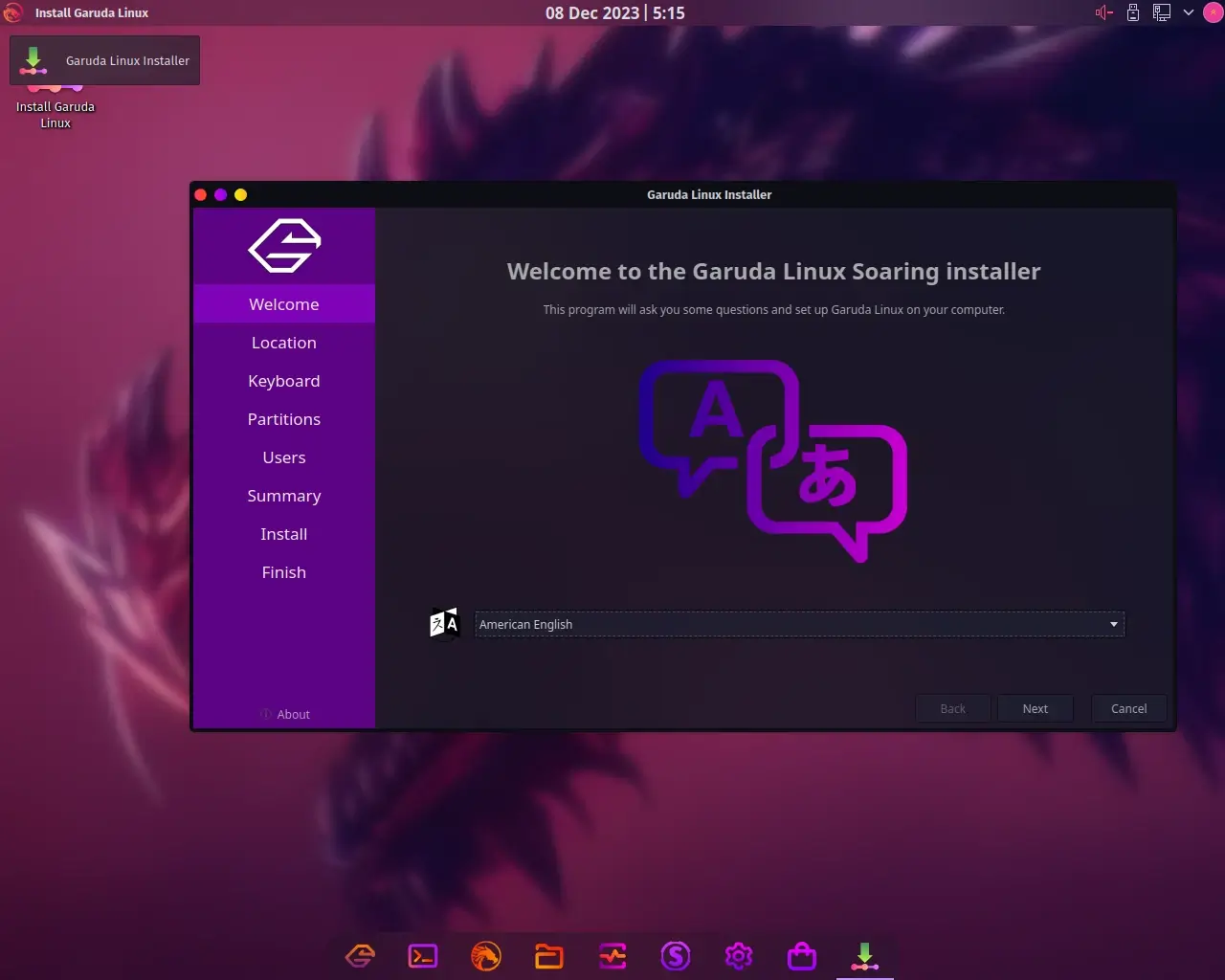Viewport: 1225px width, 980px height.
Task: Click the volume icon in top panel
Action: point(1103,12)
